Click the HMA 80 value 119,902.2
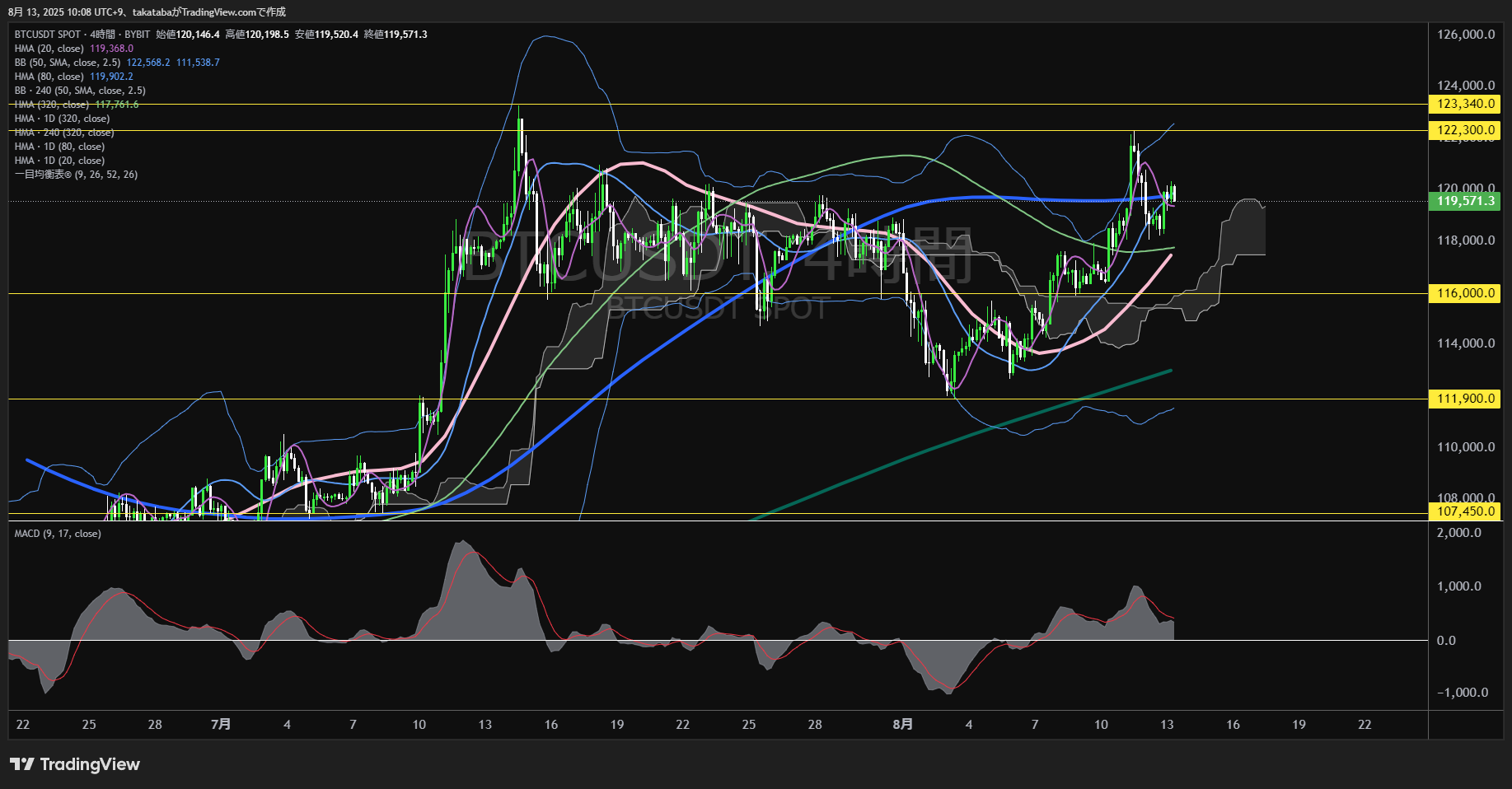 click(x=111, y=77)
